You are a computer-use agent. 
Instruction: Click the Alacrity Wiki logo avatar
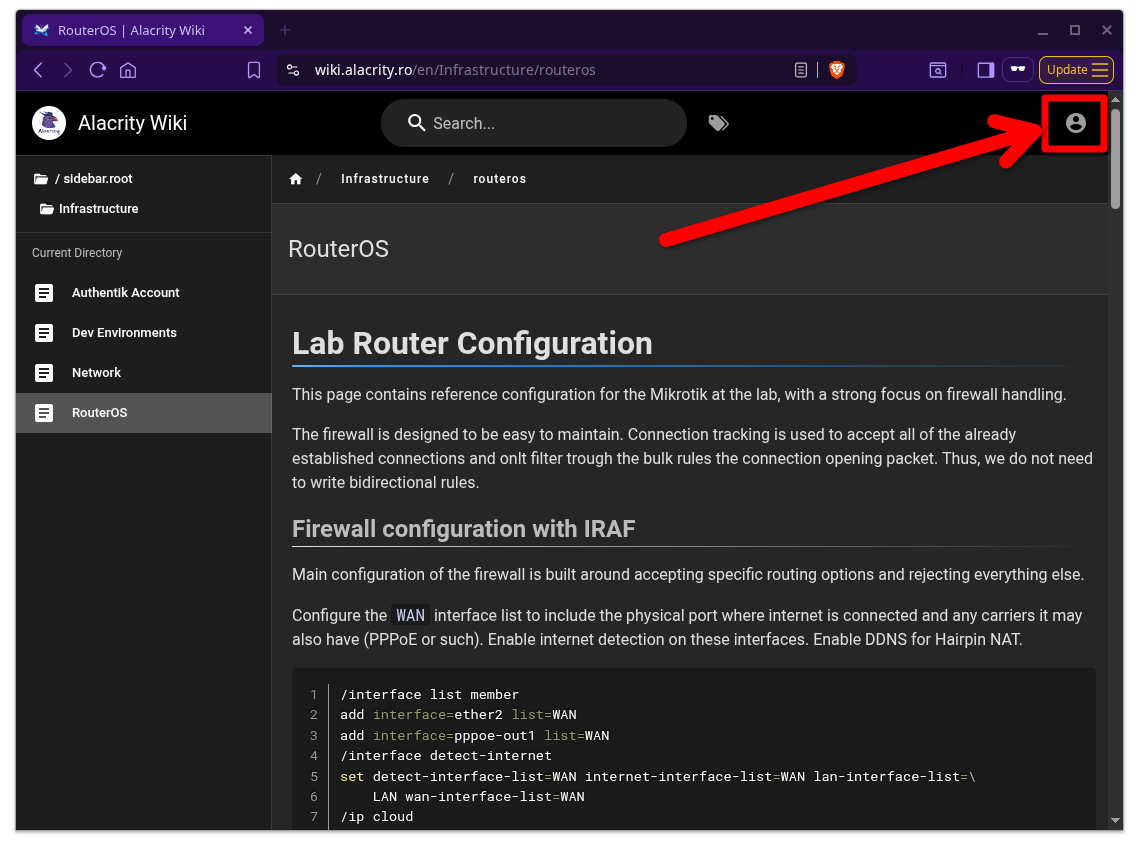pos(49,123)
